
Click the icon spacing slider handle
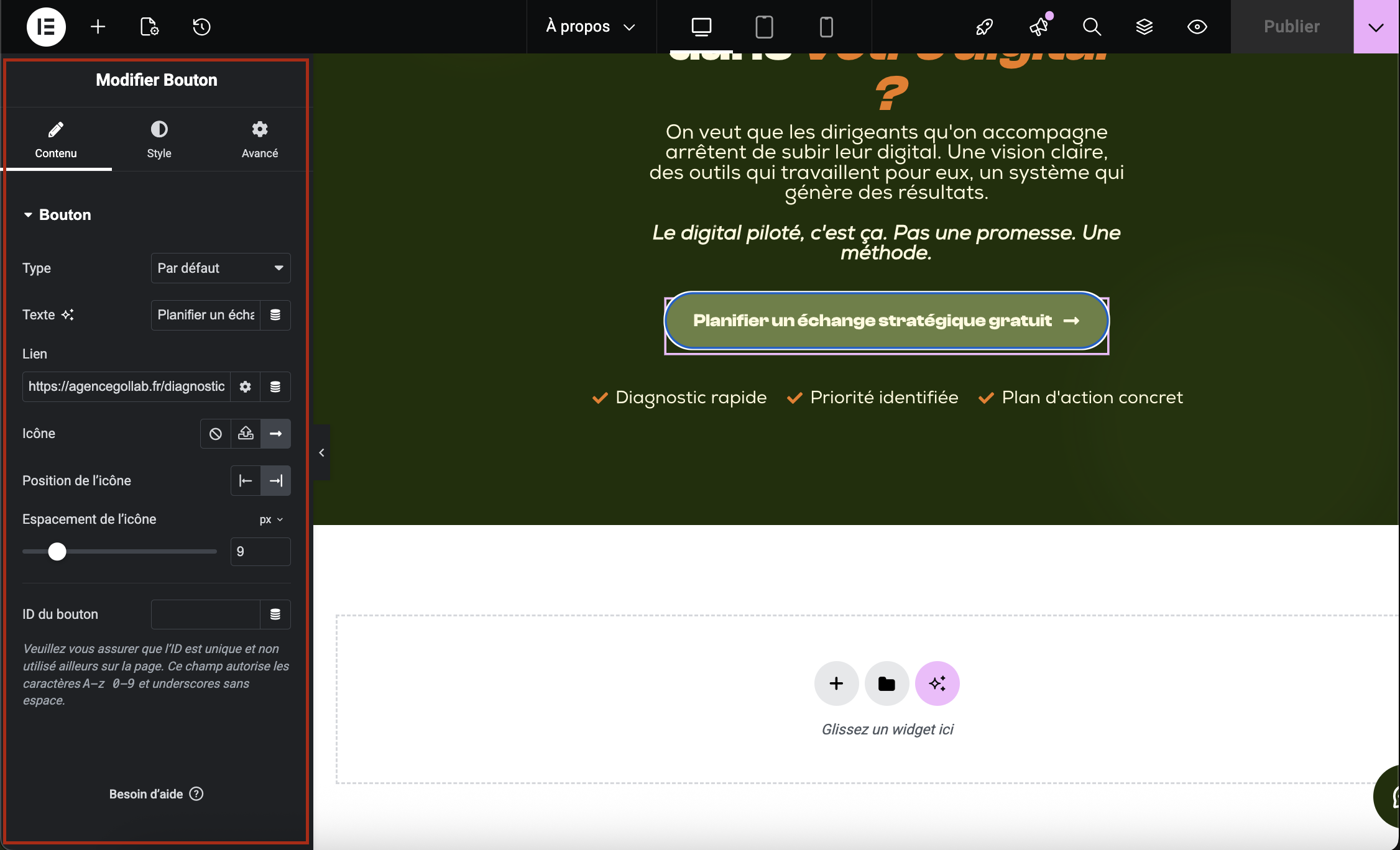(57, 551)
